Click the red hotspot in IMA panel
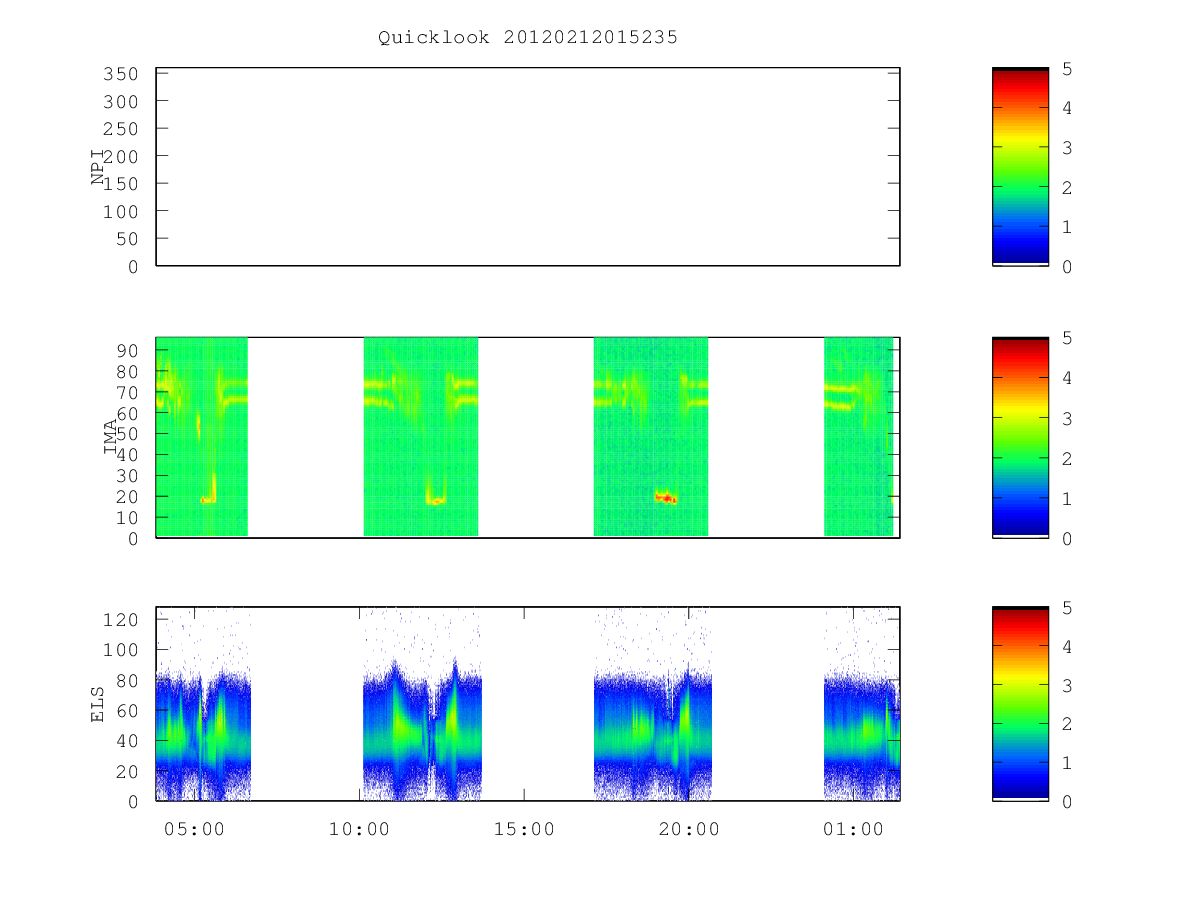The width and height of the screenshot is (1200, 900). (x=666, y=497)
